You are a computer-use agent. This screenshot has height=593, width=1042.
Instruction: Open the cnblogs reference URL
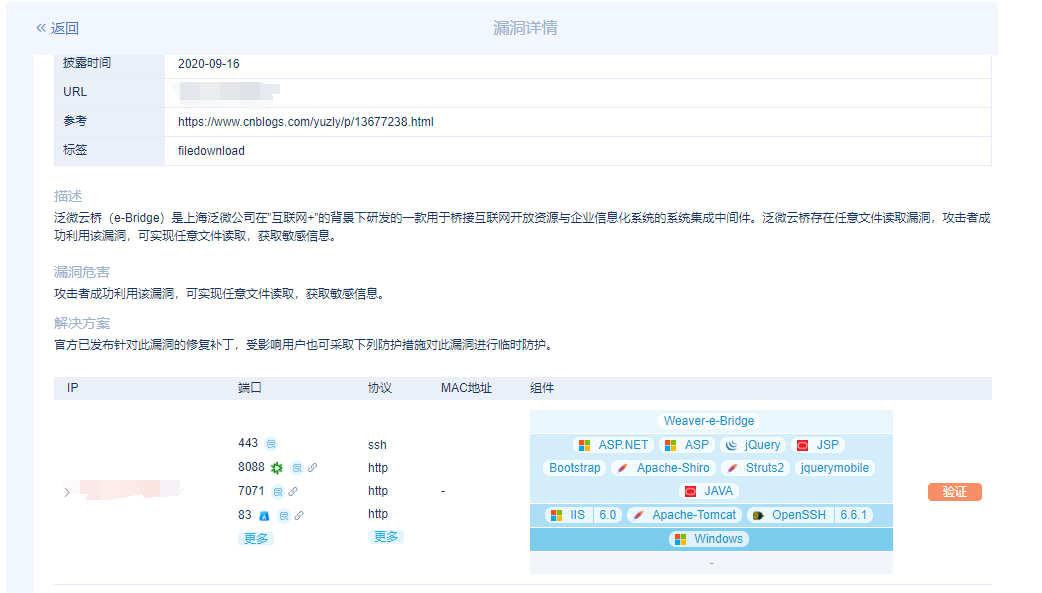pyautogui.click(x=306, y=122)
